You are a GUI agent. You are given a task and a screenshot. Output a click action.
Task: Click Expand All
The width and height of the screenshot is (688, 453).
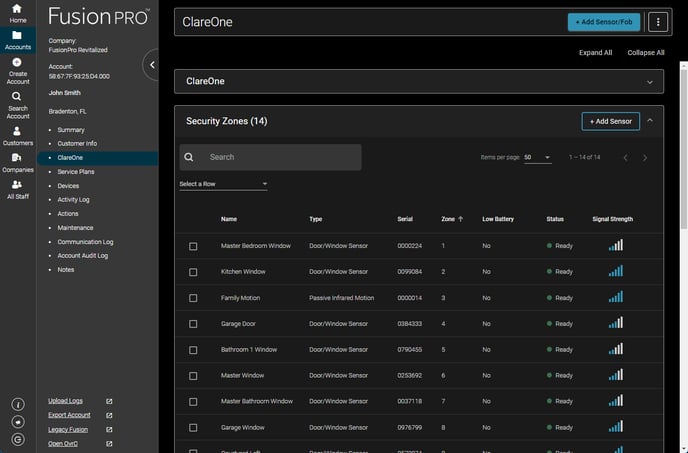(595, 53)
